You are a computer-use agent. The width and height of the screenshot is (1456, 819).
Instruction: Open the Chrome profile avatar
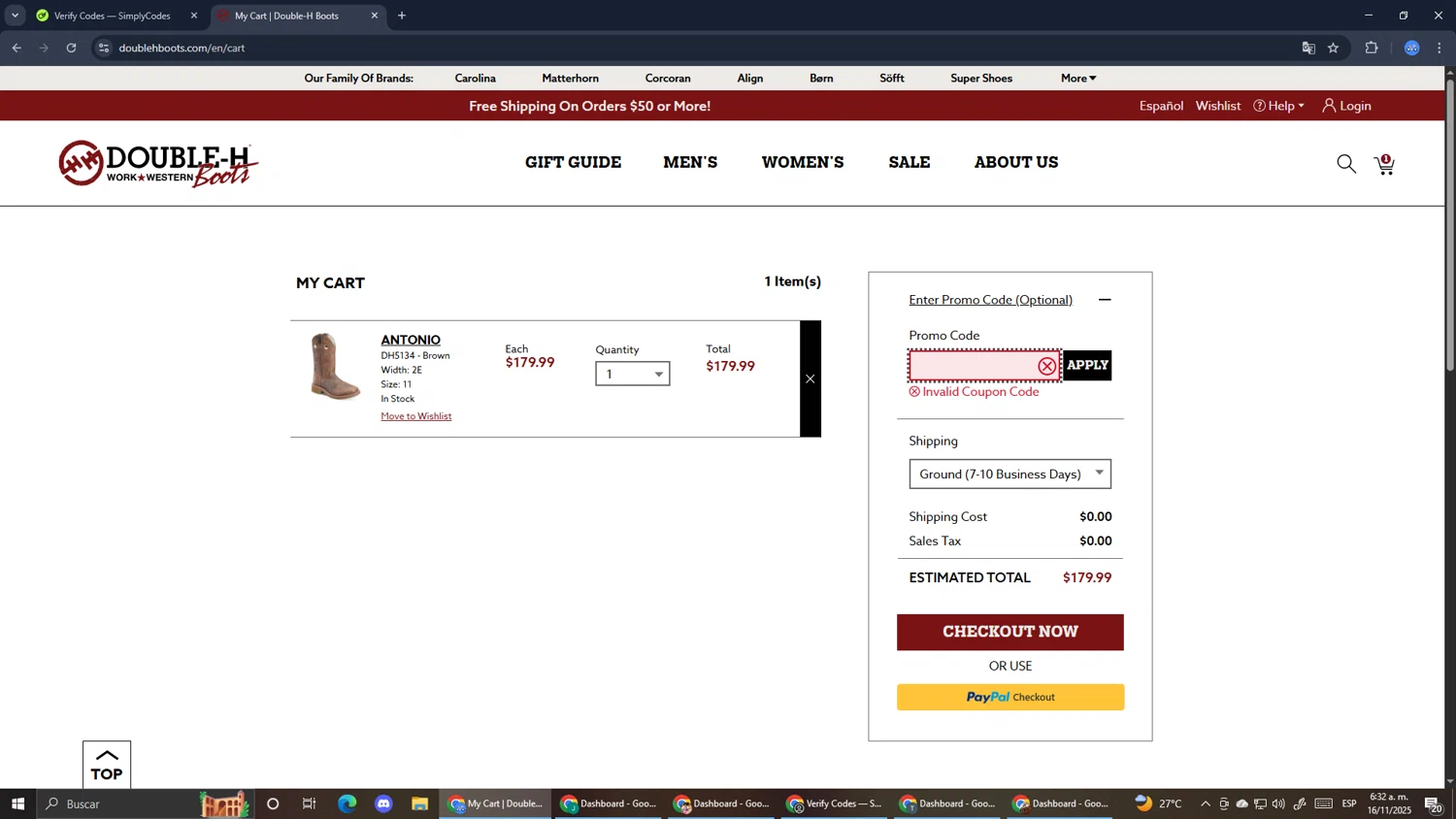coord(1412,48)
